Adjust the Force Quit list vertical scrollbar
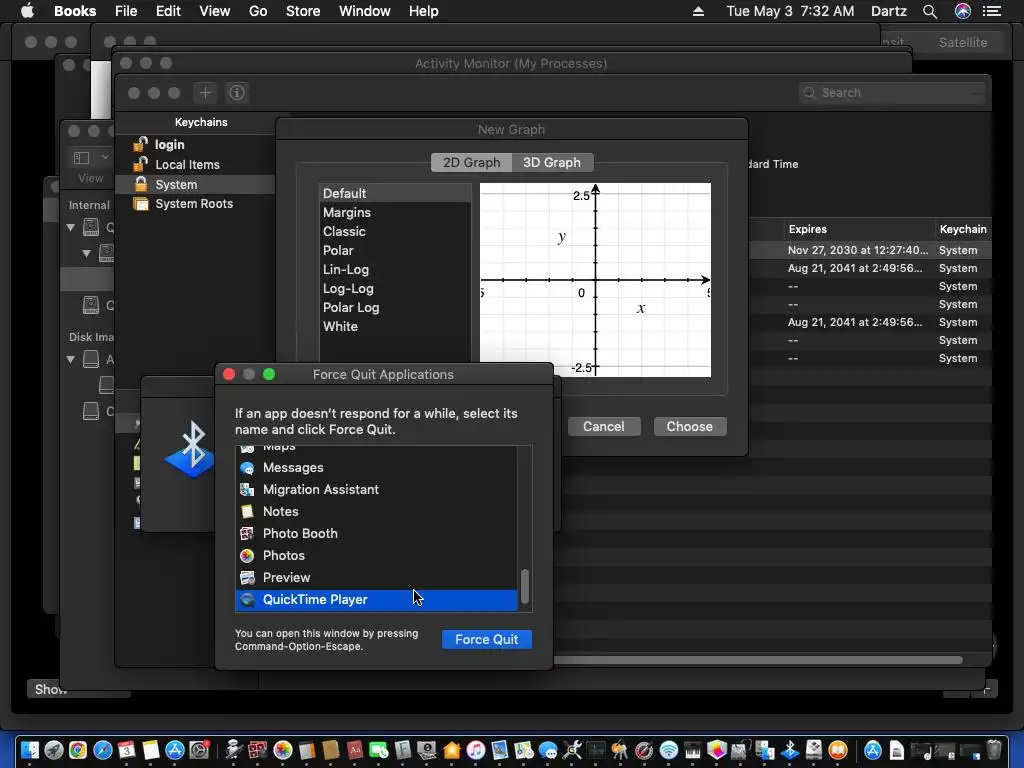The height and width of the screenshot is (768, 1024). [524, 586]
